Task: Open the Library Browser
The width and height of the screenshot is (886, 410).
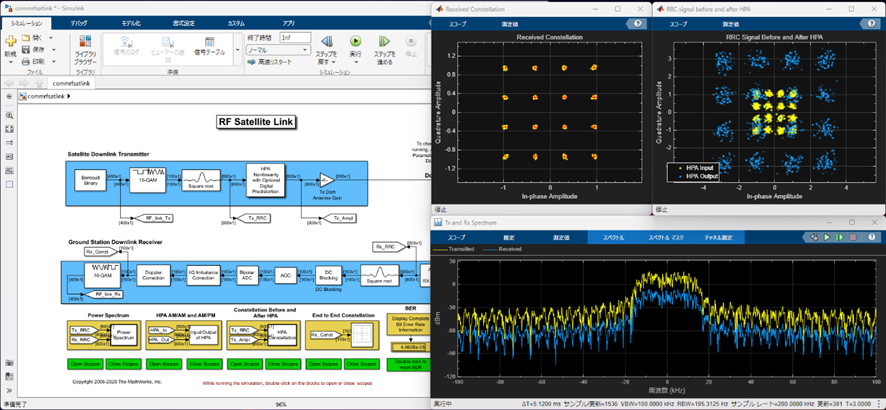Action: click(x=87, y=48)
